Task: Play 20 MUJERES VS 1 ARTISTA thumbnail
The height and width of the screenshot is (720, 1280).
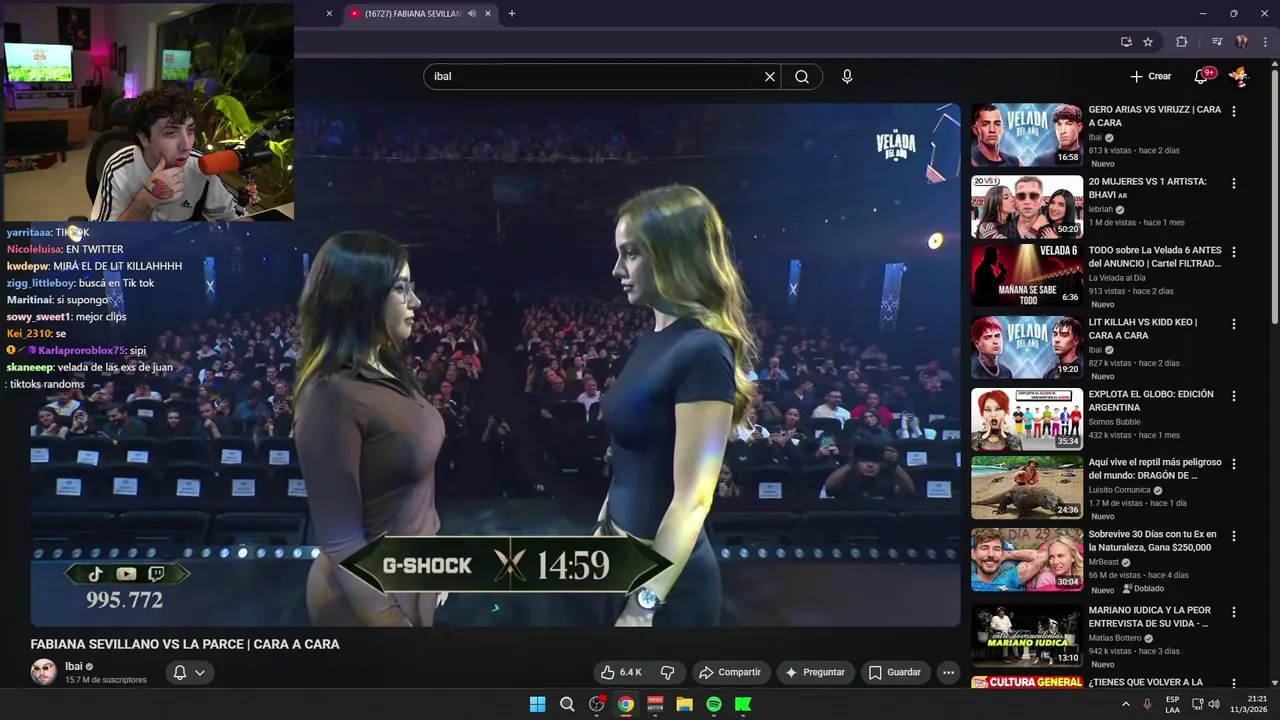Action: point(1027,207)
